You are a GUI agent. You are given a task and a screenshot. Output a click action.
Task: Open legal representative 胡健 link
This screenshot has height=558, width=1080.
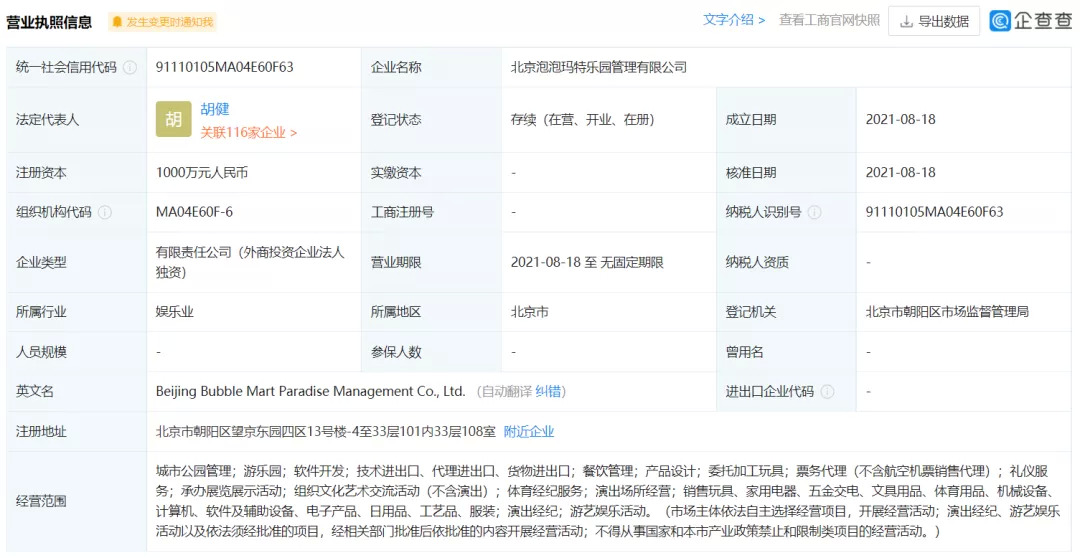point(215,109)
